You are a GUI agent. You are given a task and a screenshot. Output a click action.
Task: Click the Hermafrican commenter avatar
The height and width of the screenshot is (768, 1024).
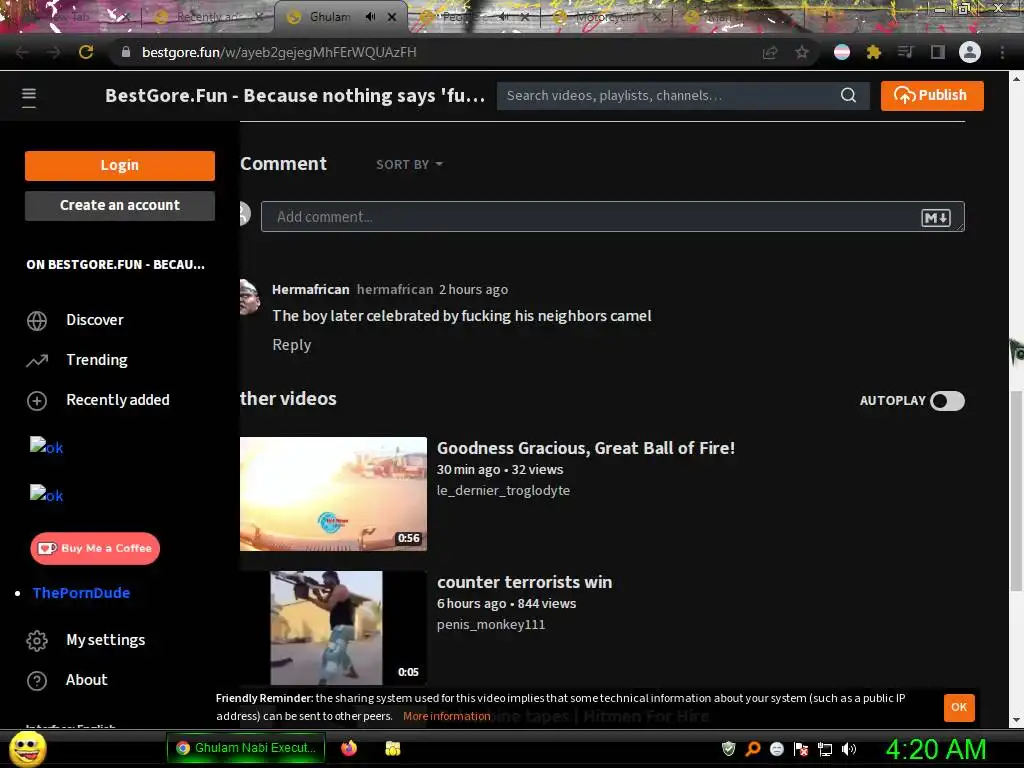coord(249,297)
